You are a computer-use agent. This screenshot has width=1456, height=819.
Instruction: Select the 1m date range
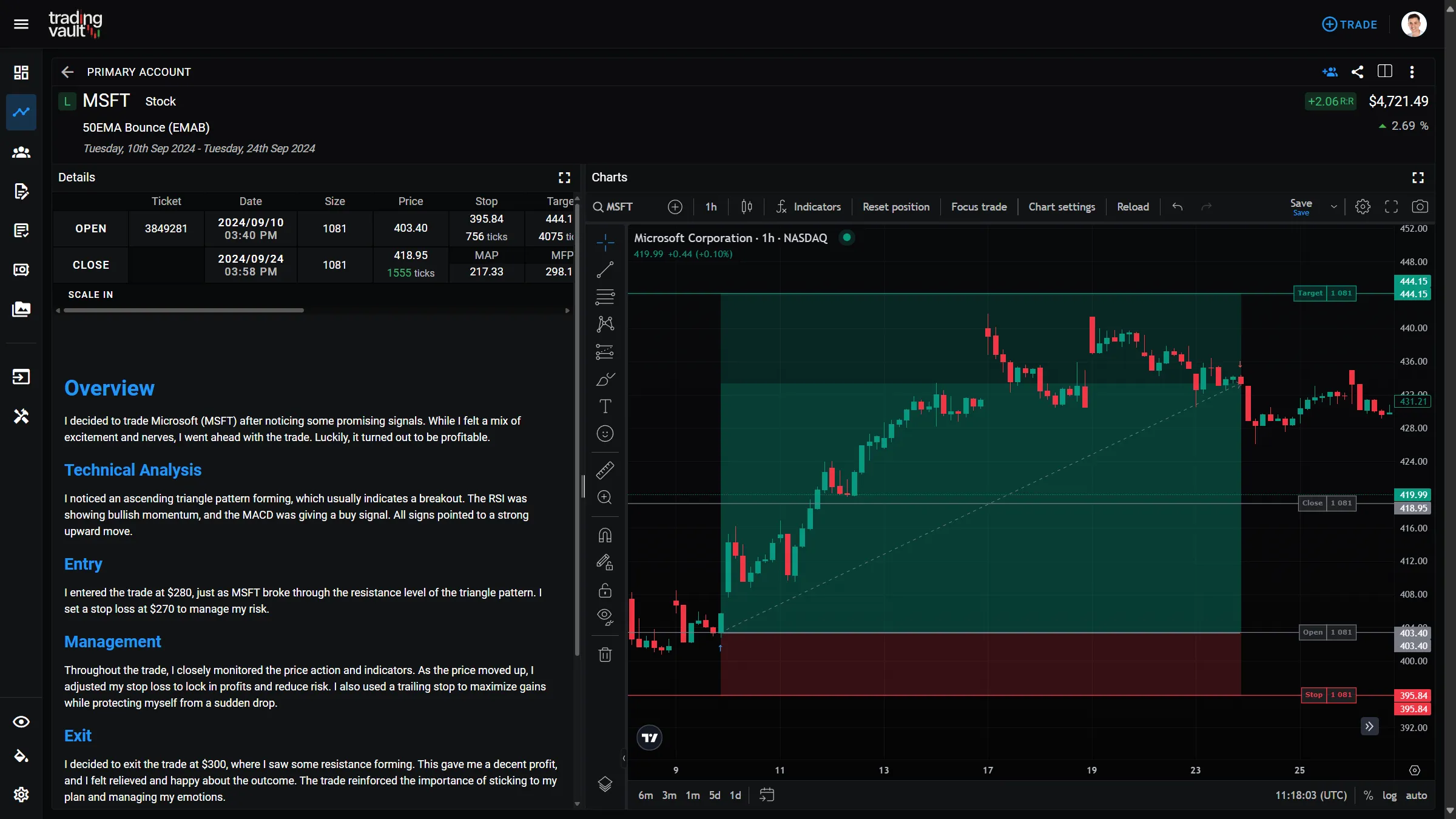click(693, 795)
